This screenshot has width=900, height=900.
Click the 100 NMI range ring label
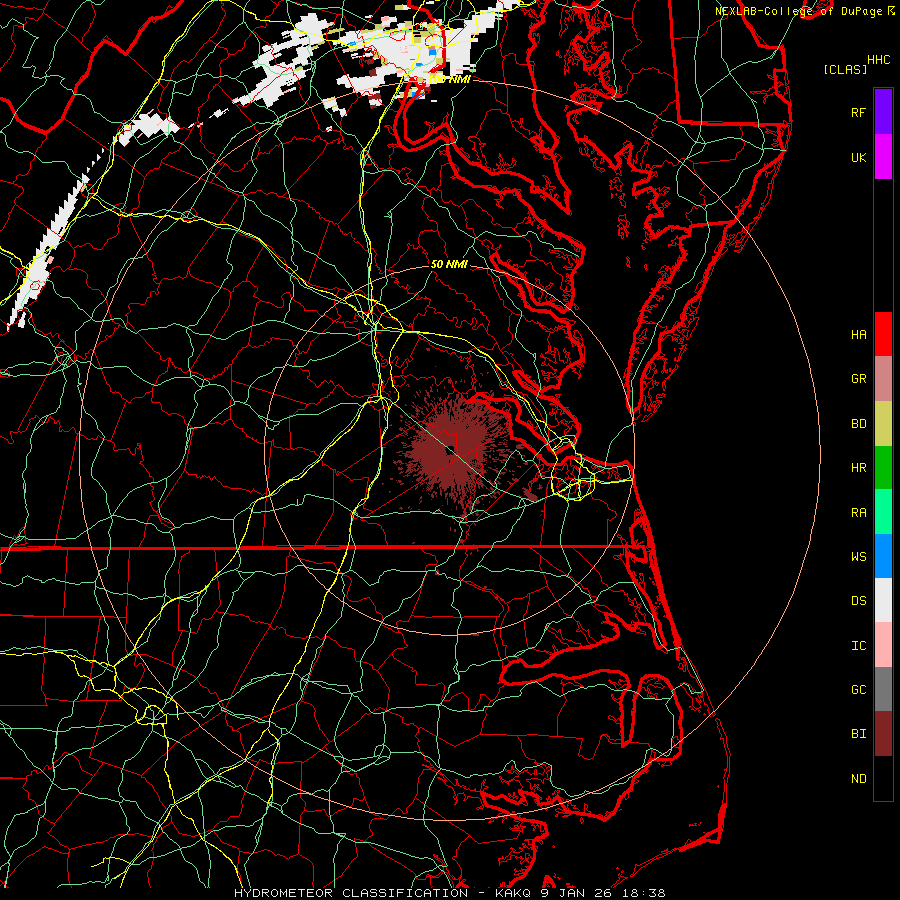449,79
